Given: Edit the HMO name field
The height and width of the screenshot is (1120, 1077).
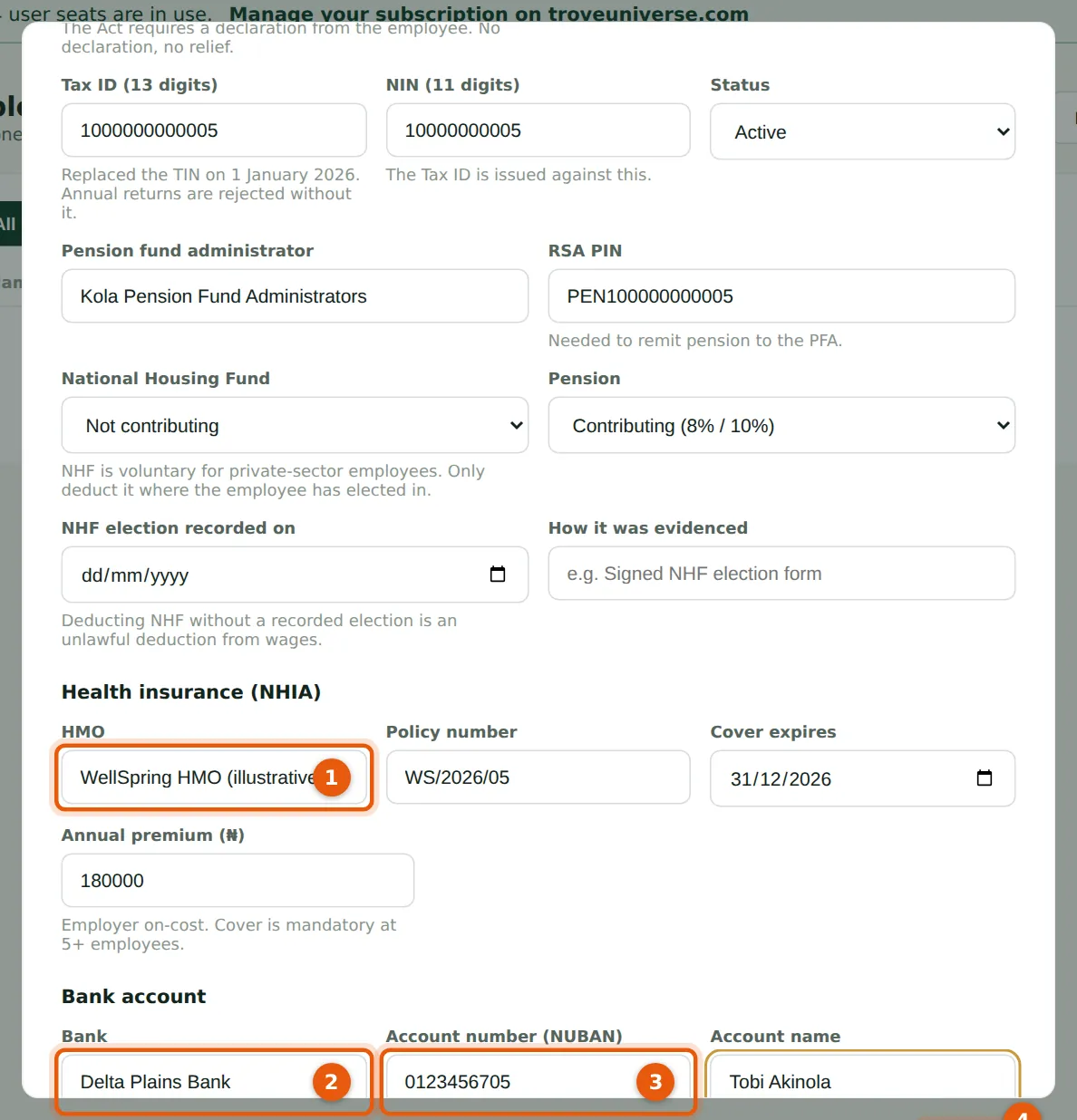Looking at the screenshot, I should point(214,777).
